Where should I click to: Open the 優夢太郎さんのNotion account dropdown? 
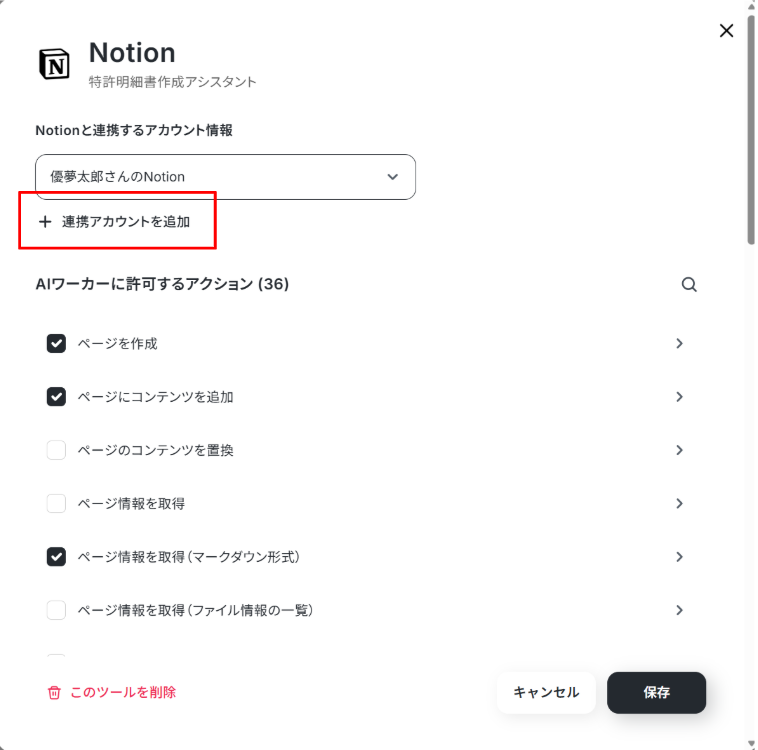225,177
